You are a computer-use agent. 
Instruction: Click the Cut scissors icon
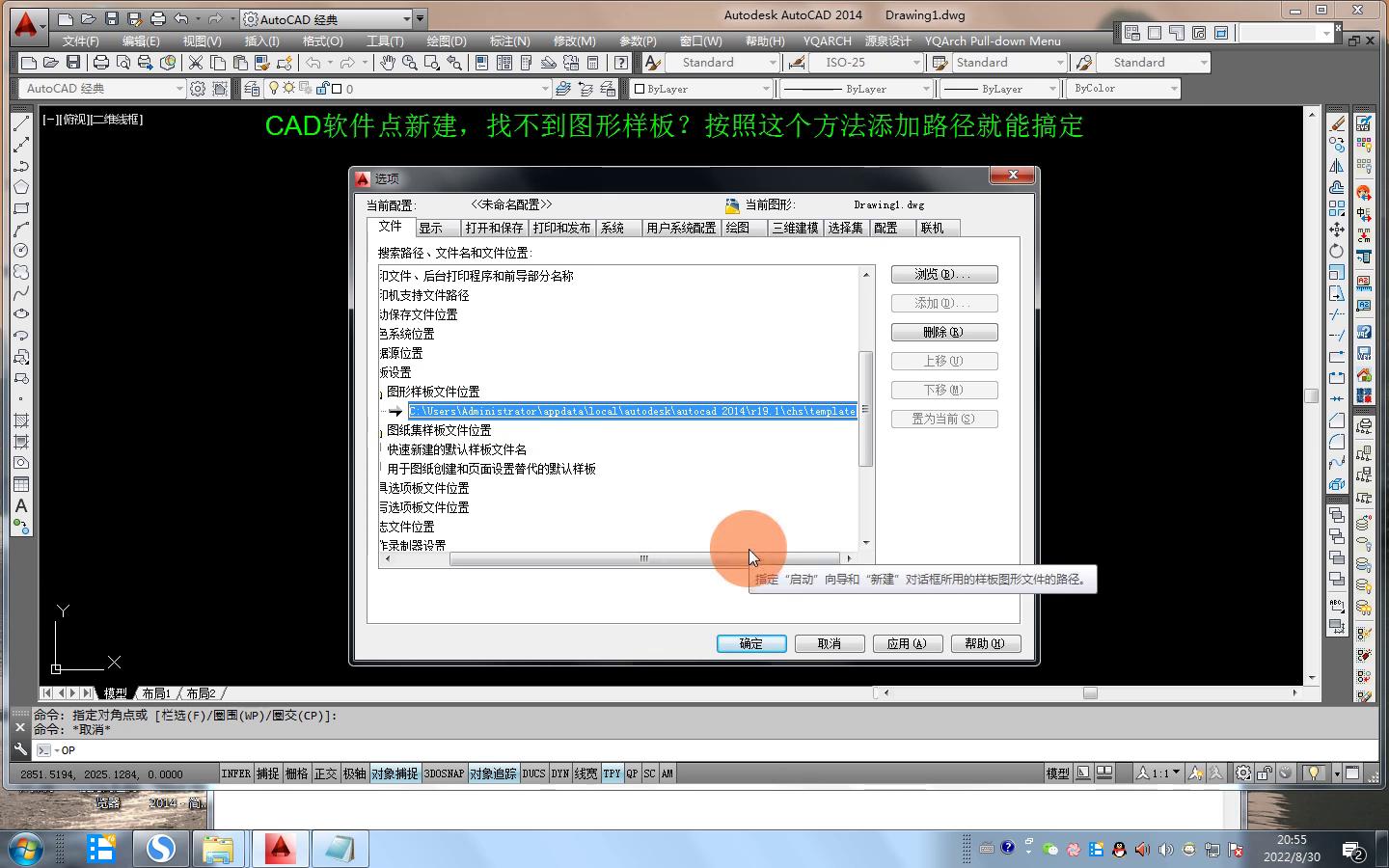tap(196, 63)
